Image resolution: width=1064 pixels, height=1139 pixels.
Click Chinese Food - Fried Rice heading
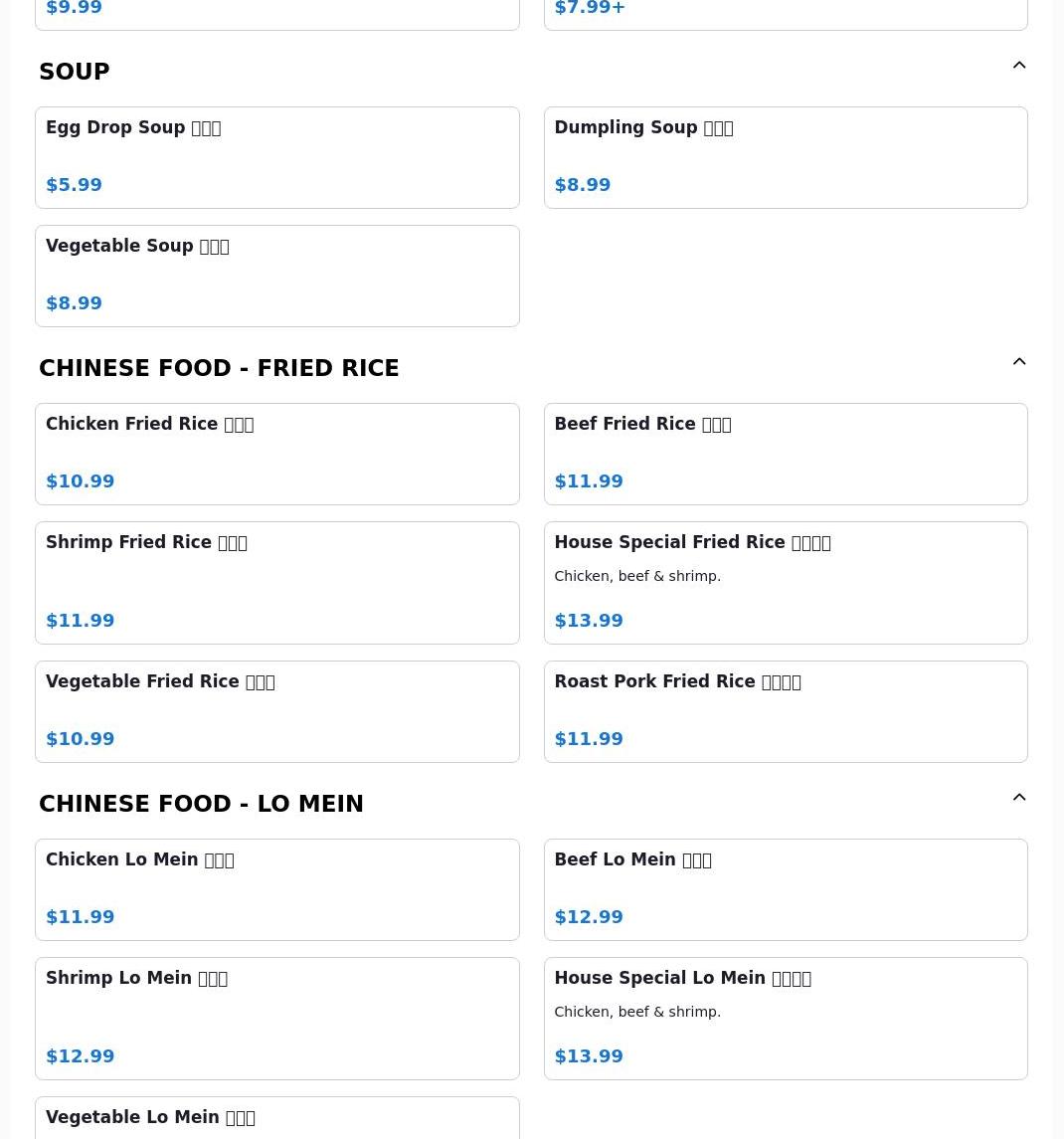pyautogui.click(x=219, y=368)
